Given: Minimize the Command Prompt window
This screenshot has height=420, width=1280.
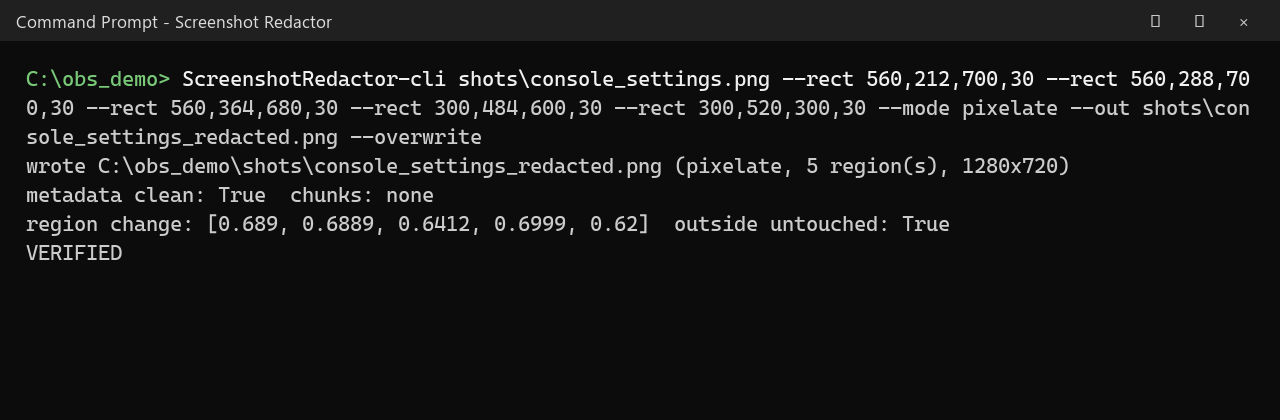Looking at the screenshot, I should click(1155, 21).
